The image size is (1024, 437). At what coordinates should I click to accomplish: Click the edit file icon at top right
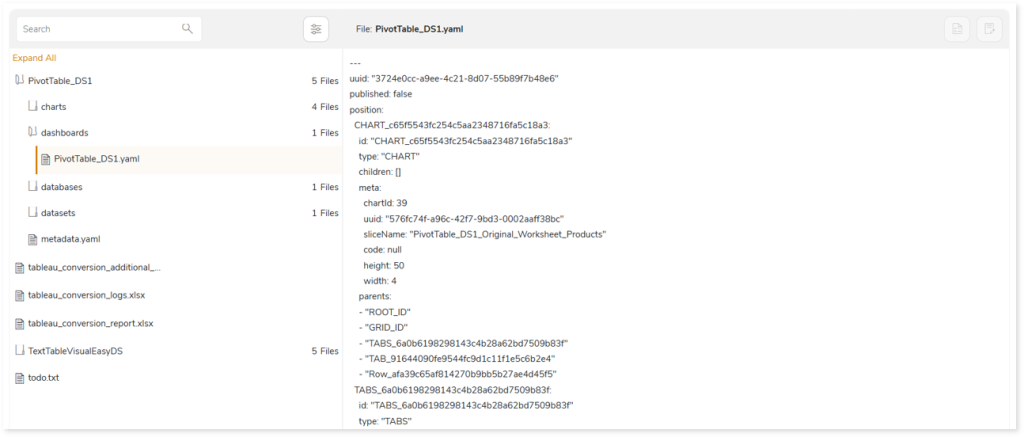988,29
